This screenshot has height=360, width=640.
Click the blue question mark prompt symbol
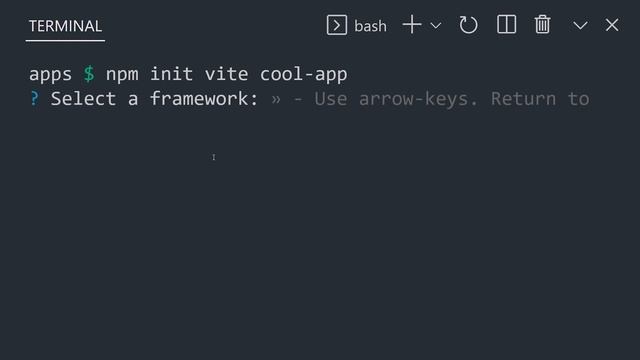coord(34,99)
